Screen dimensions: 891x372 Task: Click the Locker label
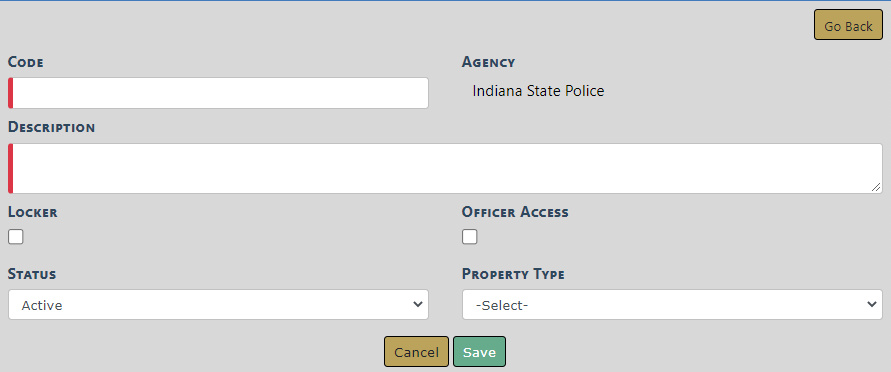(32, 212)
